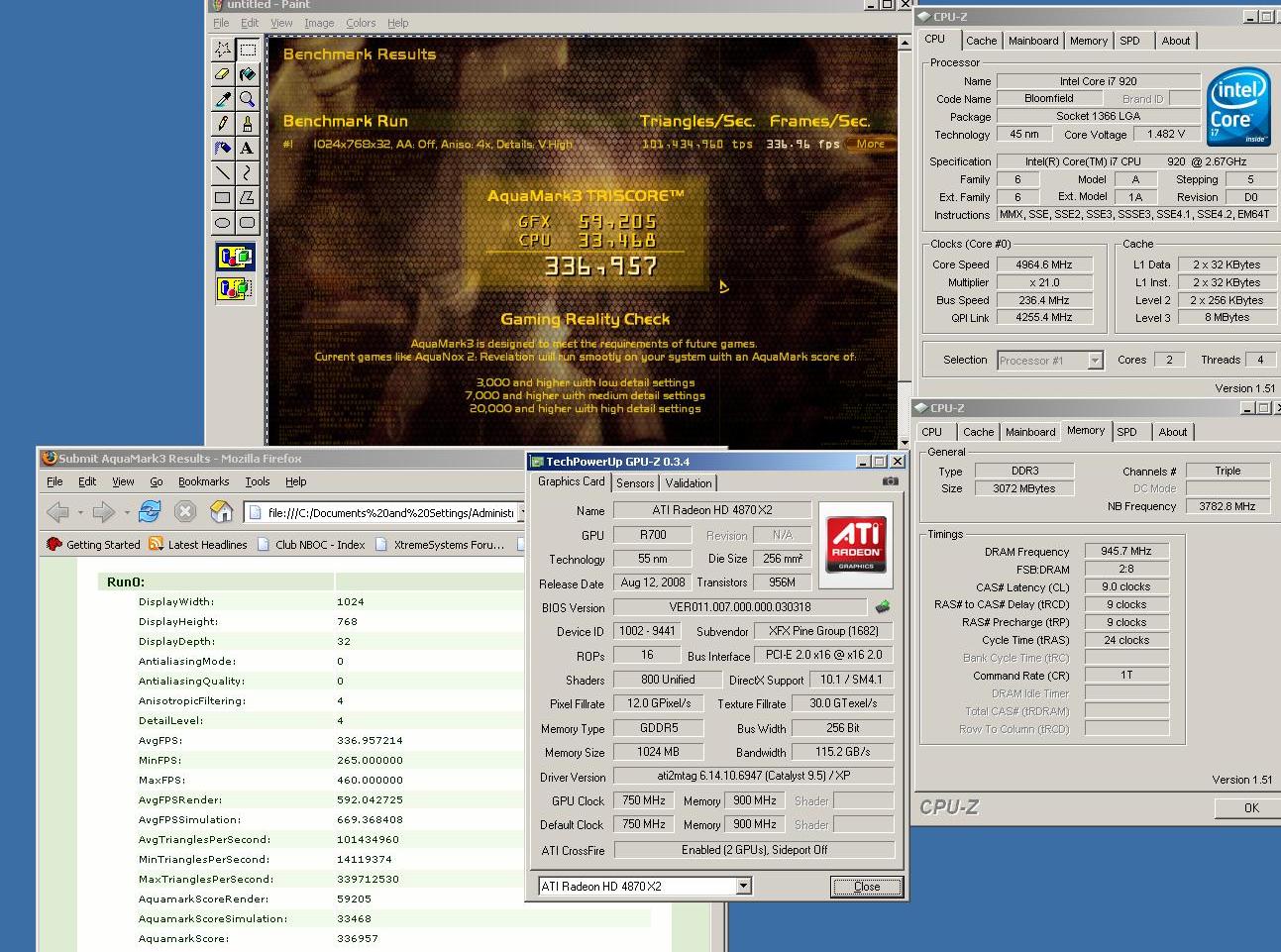Open Paint's File menu

tap(221, 23)
